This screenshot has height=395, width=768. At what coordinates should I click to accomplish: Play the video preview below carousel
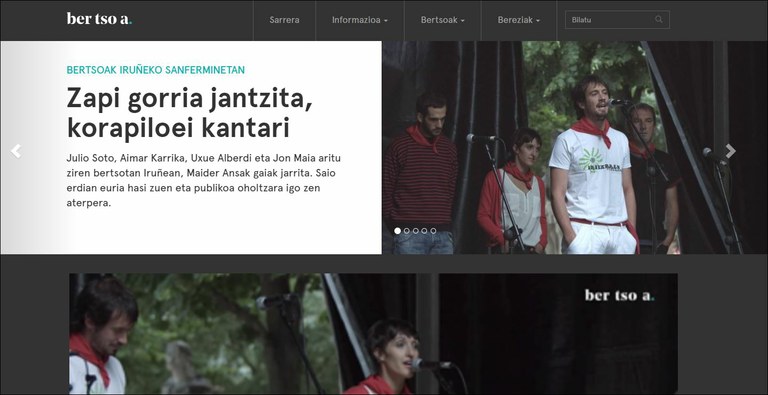click(x=373, y=334)
